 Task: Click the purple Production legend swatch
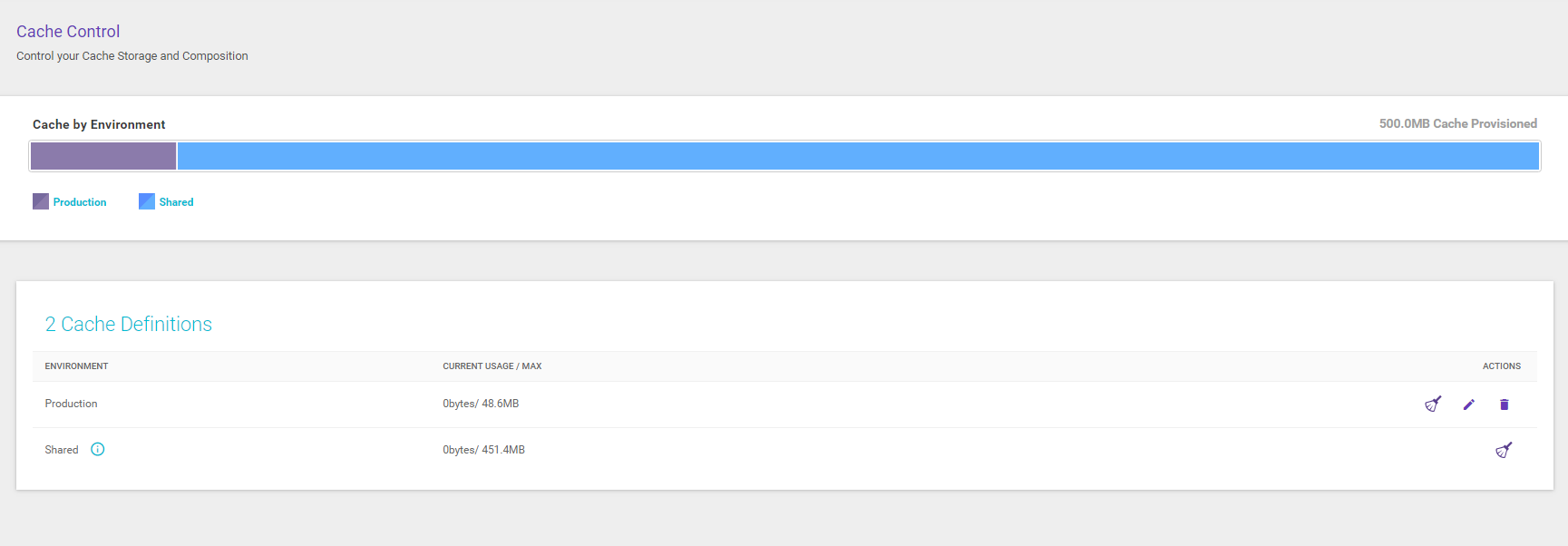(41, 201)
